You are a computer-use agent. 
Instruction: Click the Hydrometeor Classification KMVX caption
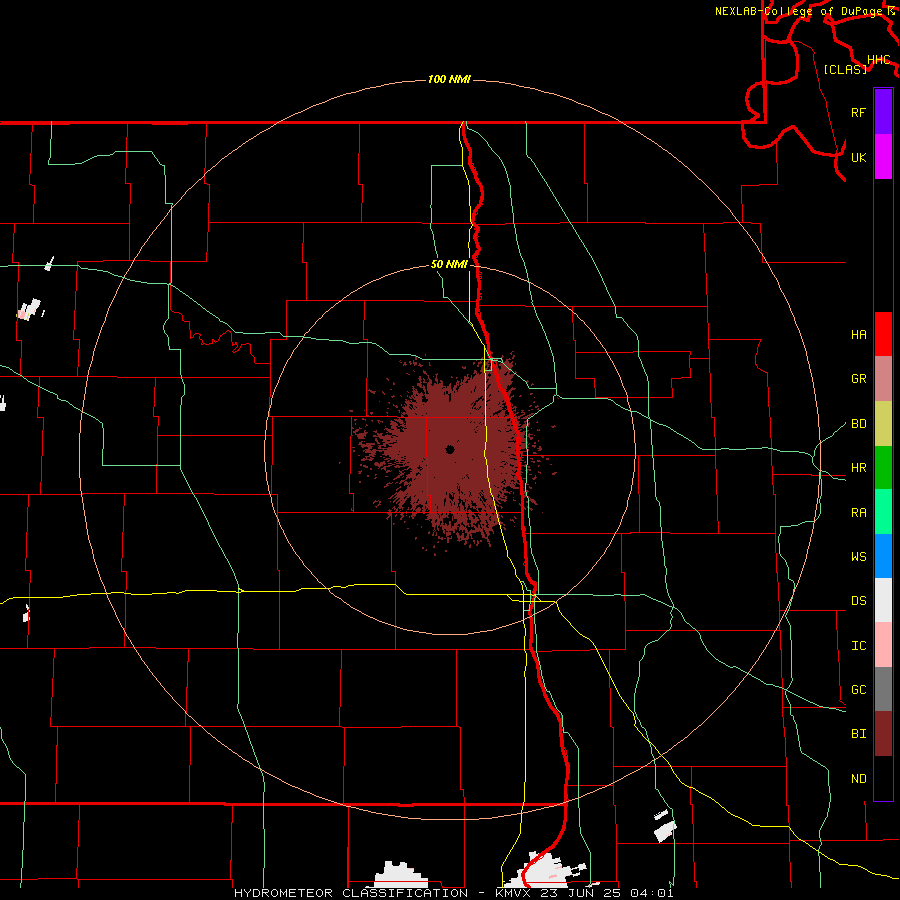coord(453,893)
